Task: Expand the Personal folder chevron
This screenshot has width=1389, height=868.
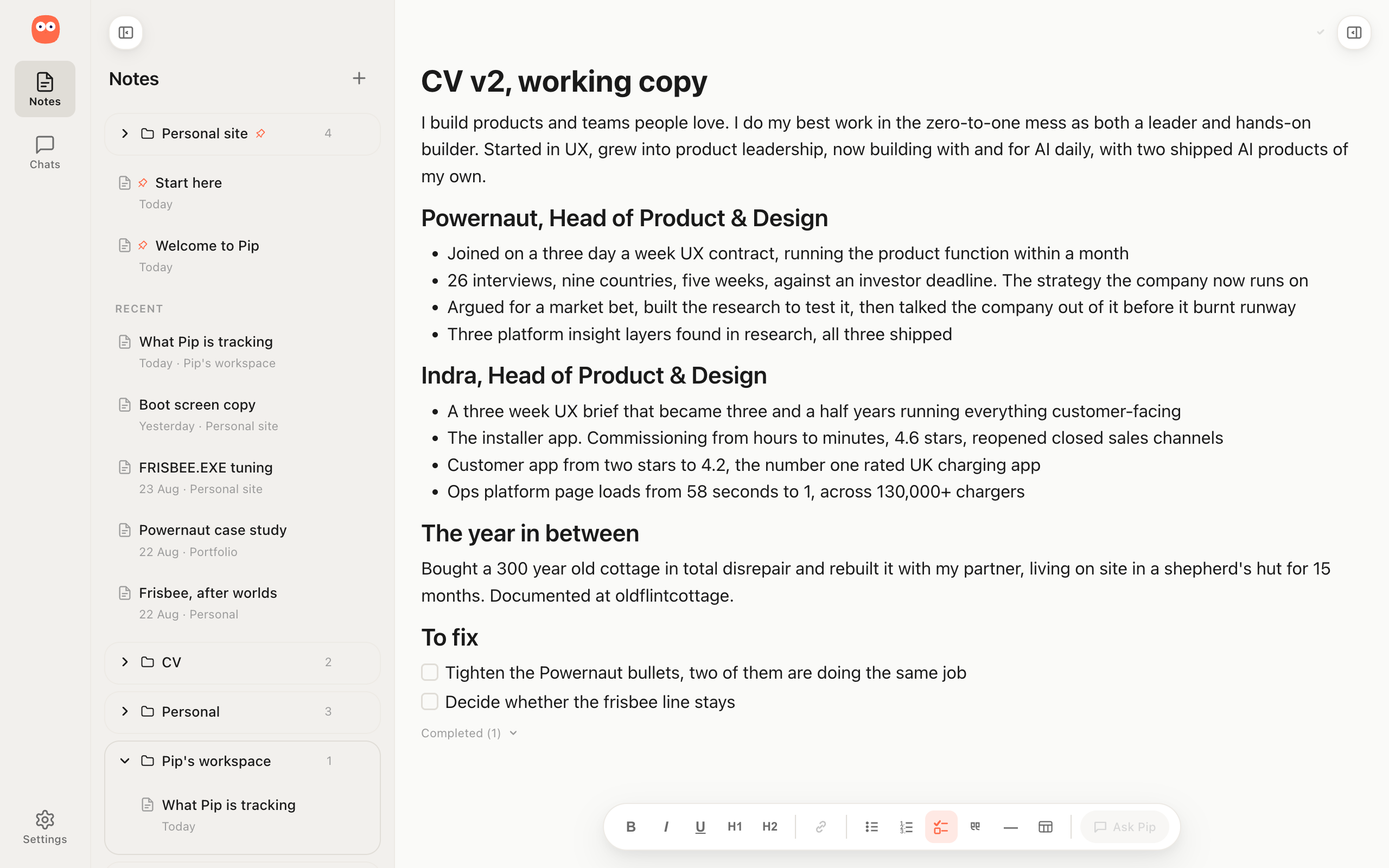Action: click(x=125, y=711)
